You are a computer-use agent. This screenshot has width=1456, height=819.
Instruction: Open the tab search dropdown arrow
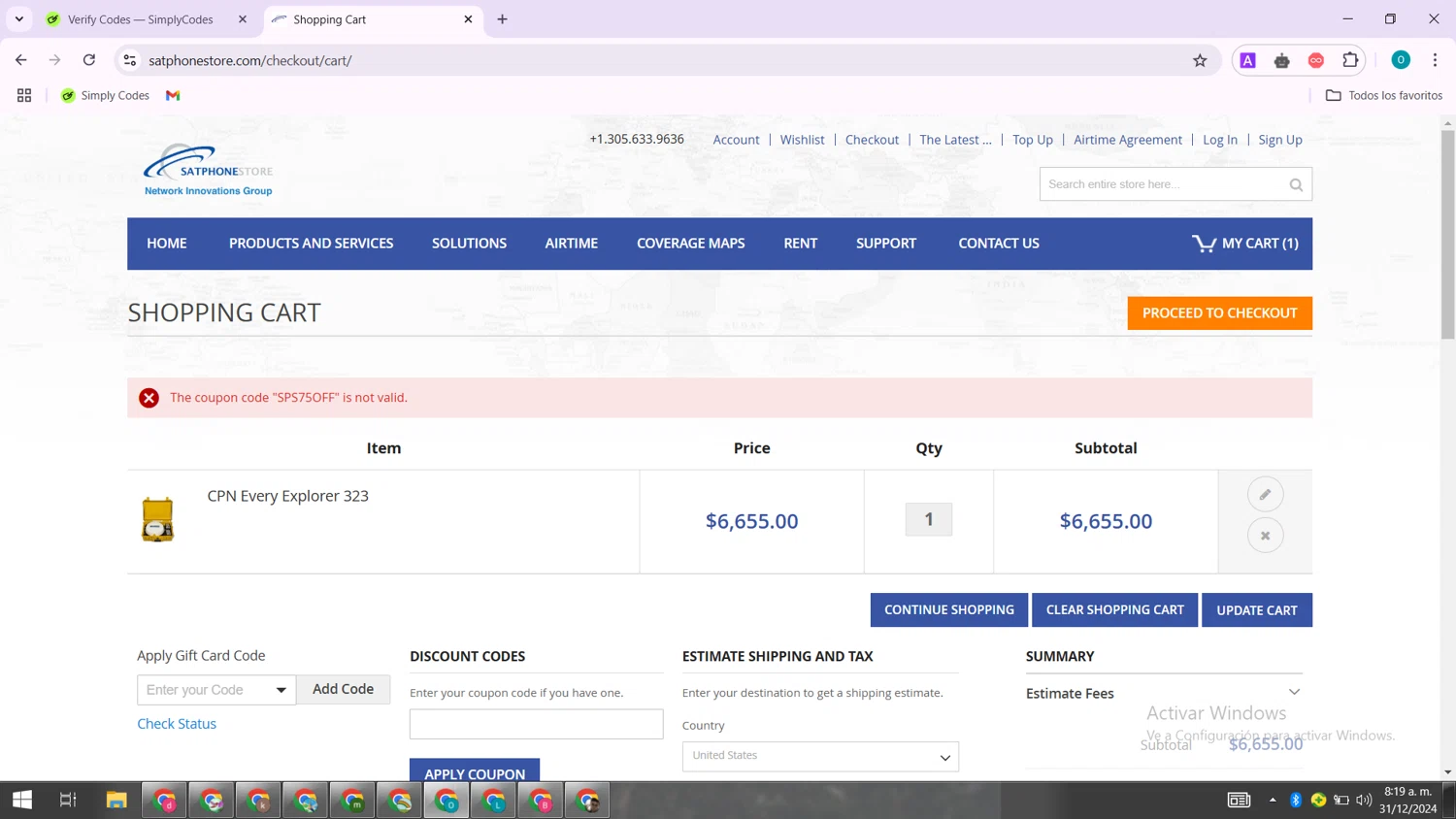pyautogui.click(x=19, y=19)
